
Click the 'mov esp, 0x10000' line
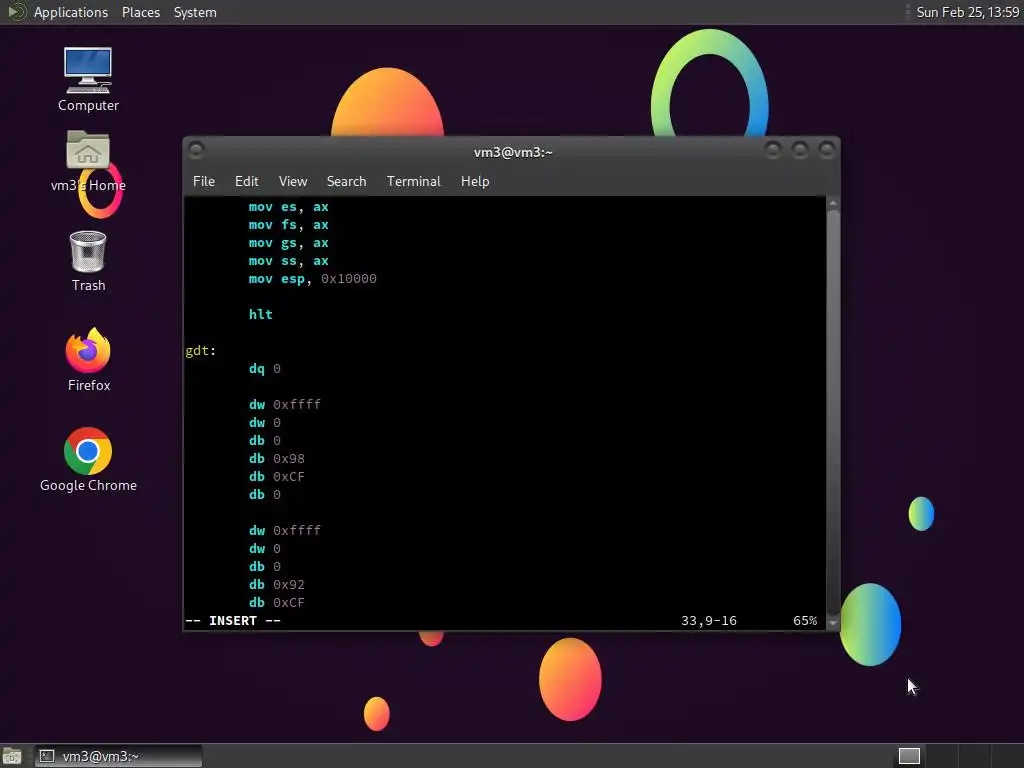[x=312, y=279]
